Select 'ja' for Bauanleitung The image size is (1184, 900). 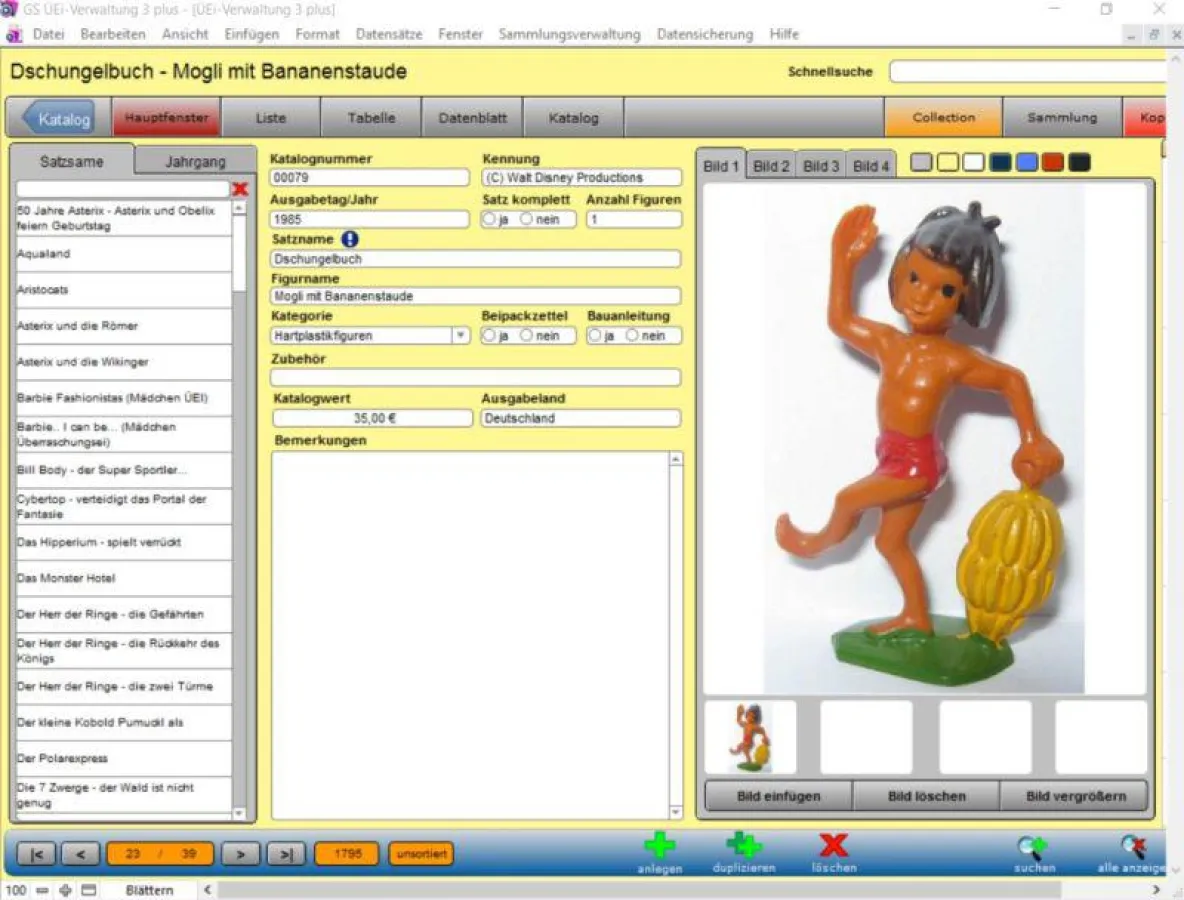[x=595, y=336]
